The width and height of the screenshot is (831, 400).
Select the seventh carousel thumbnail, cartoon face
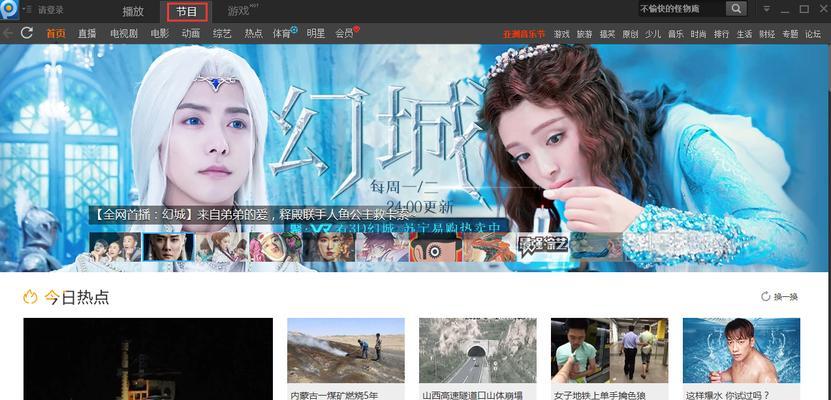(x=436, y=247)
